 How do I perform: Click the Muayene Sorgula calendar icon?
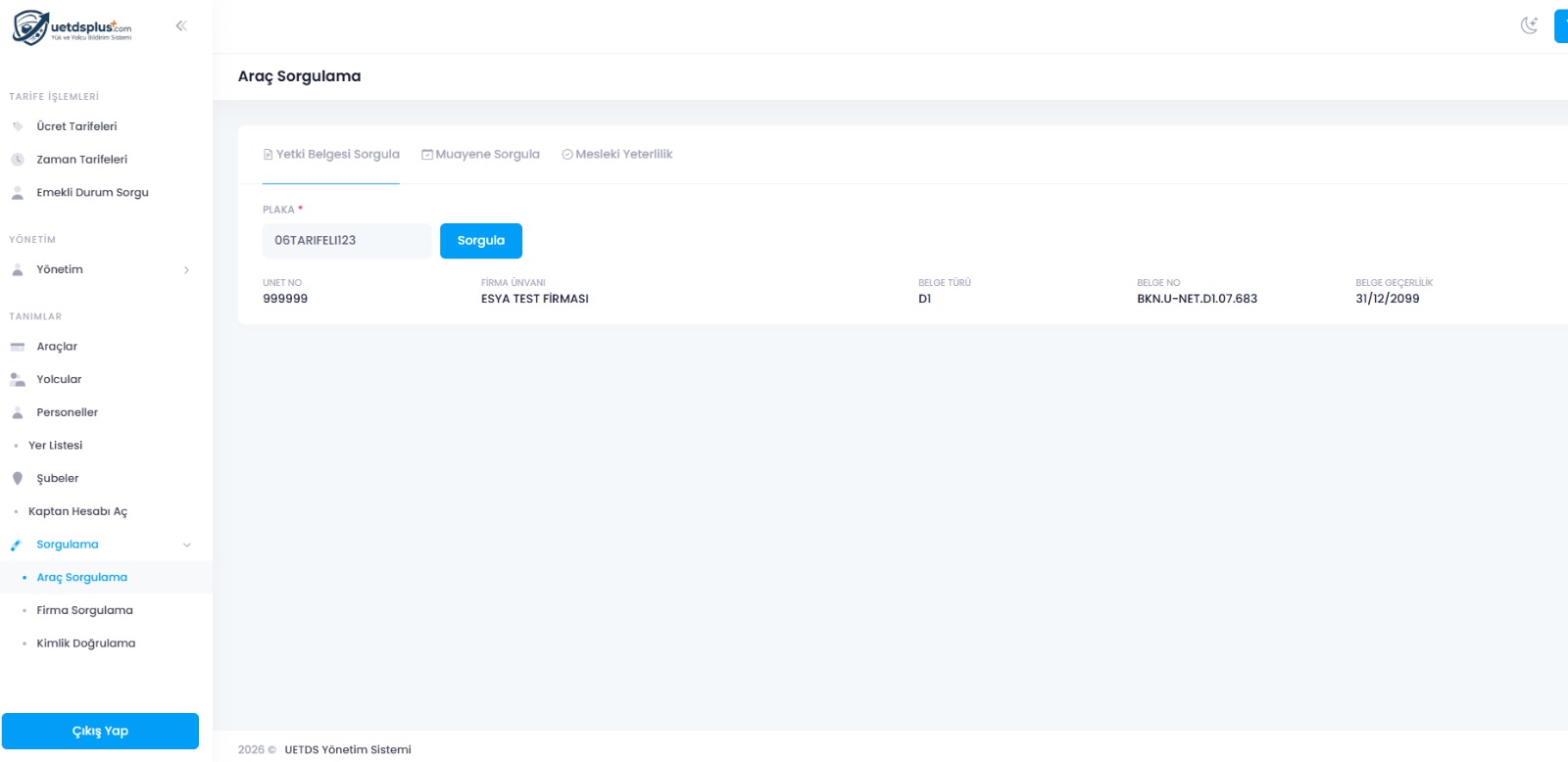[427, 155]
